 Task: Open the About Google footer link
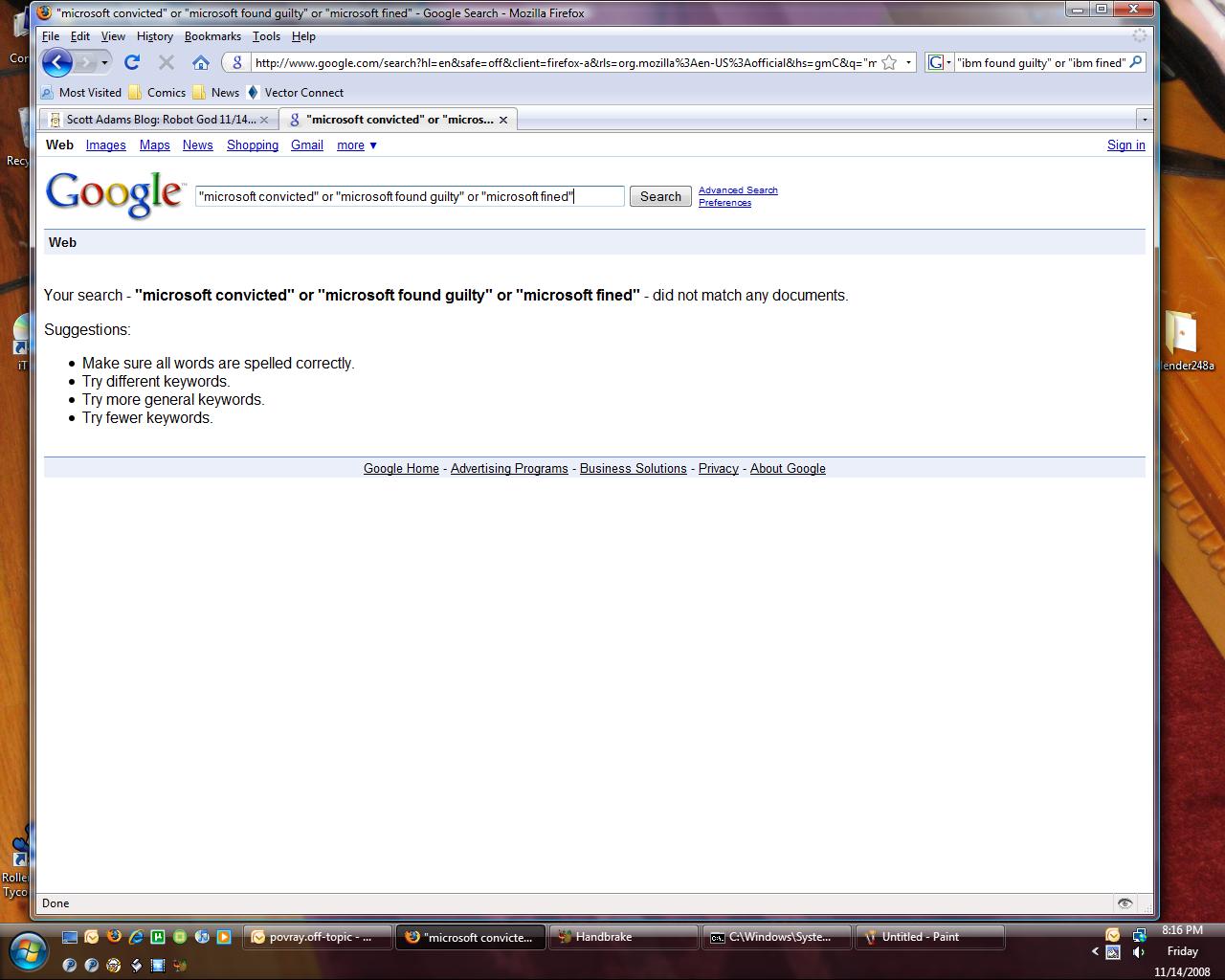[x=788, y=469]
